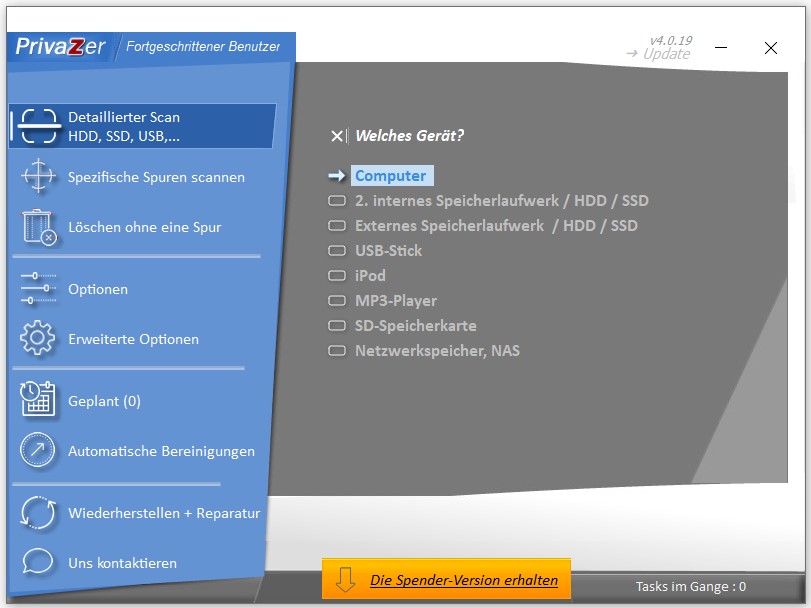Open Detaillierter Scan HDD, SSD, USB menu entry
Image resolution: width=811 pixels, height=608 pixels.
click(142, 126)
